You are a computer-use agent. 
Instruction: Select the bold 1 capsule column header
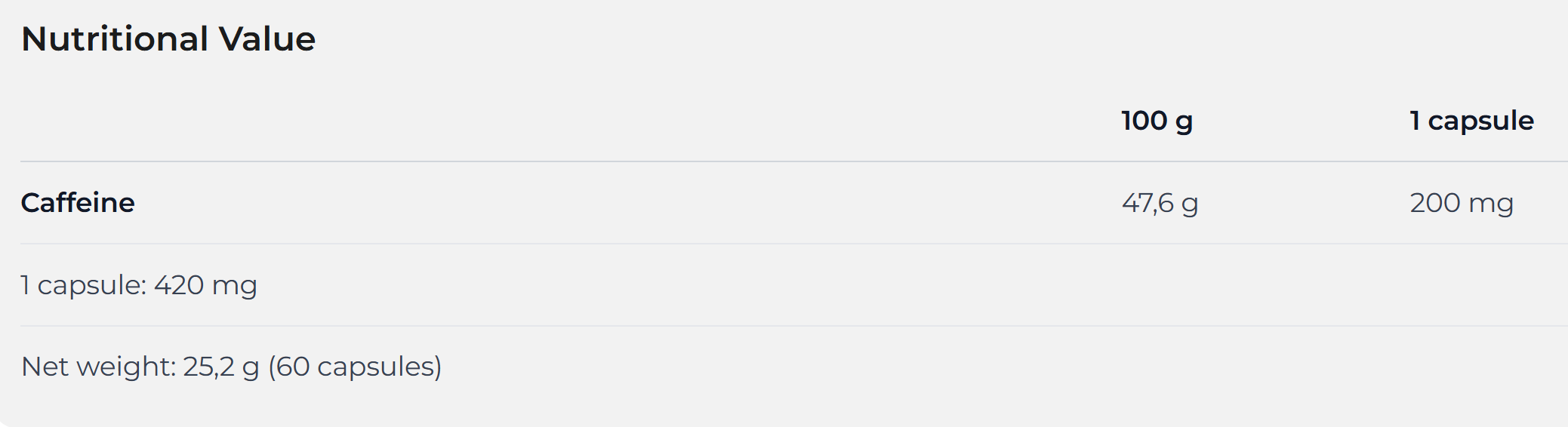(1471, 121)
